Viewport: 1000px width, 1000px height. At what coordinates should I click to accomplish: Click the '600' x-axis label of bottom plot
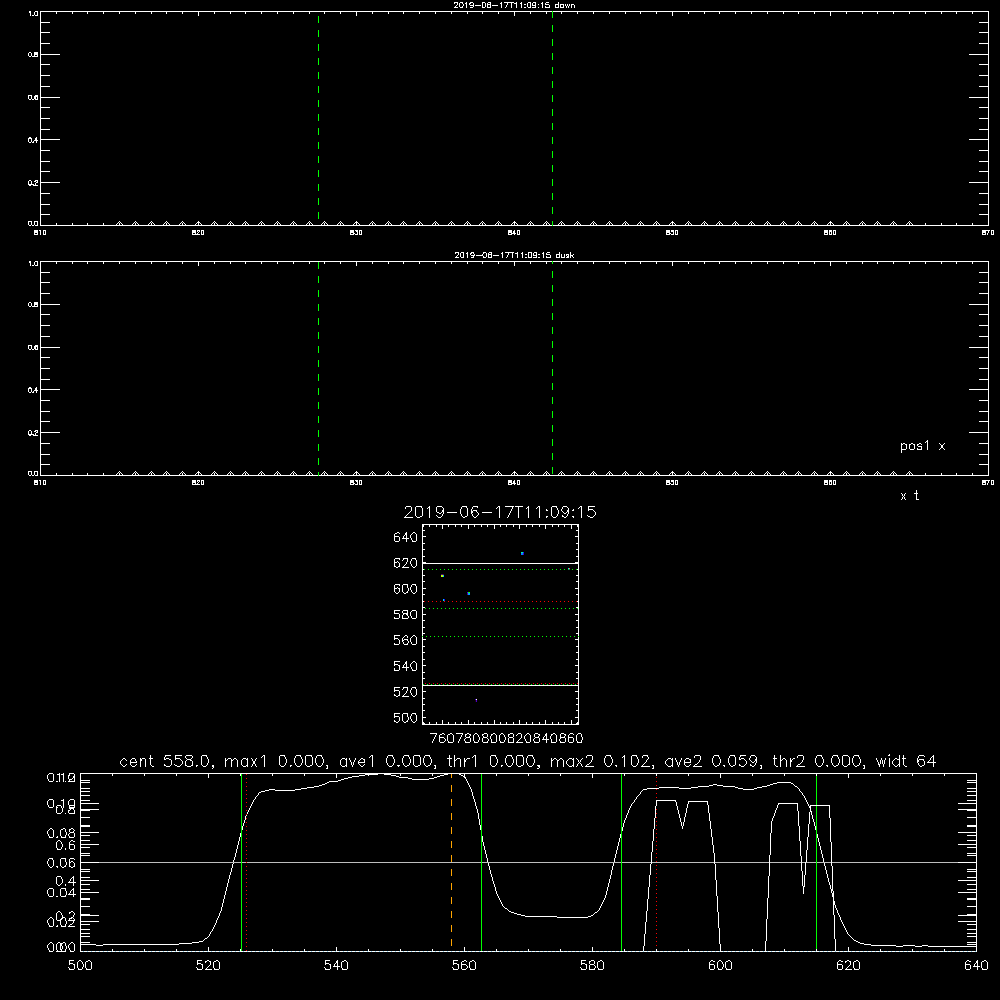pyautogui.click(x=720, y=966)
